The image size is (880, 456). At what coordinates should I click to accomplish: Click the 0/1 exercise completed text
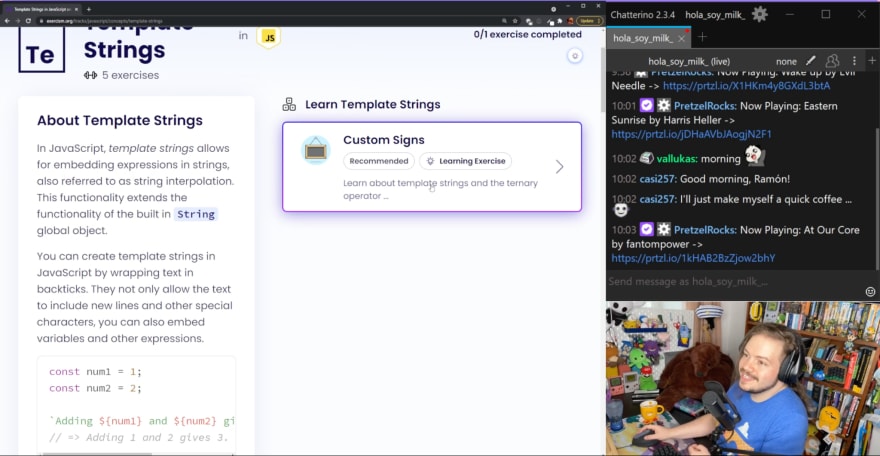click(528, 34)
